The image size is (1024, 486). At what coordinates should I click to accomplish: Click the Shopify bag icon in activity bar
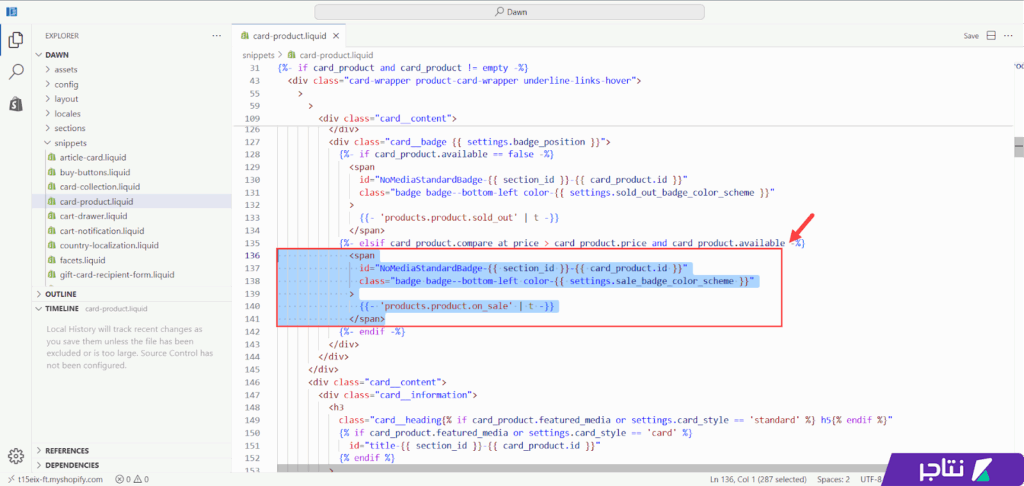click(16, 104)
